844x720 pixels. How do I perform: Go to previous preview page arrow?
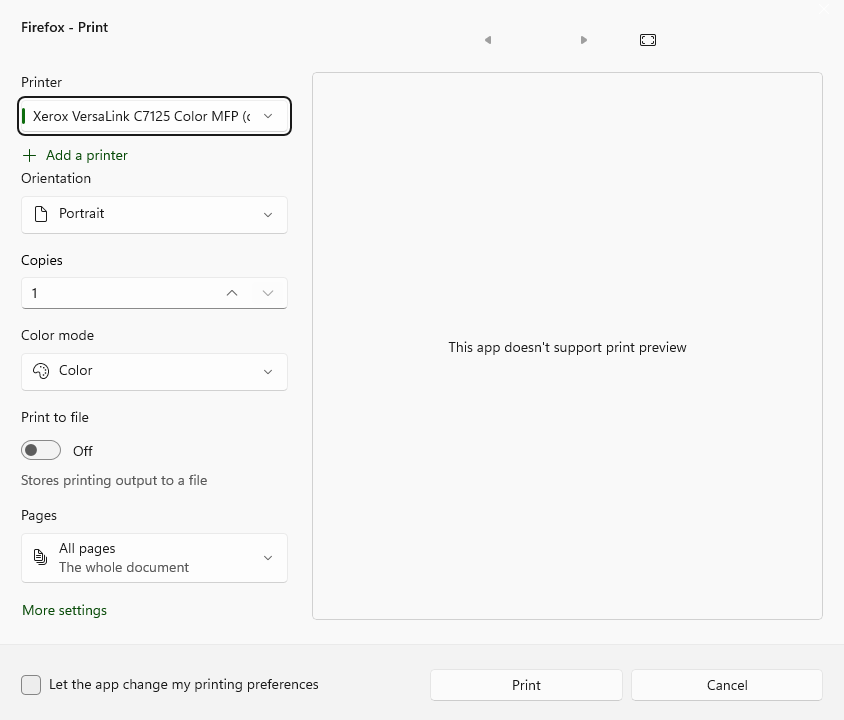pyautogui.click(x=488, y=40)
